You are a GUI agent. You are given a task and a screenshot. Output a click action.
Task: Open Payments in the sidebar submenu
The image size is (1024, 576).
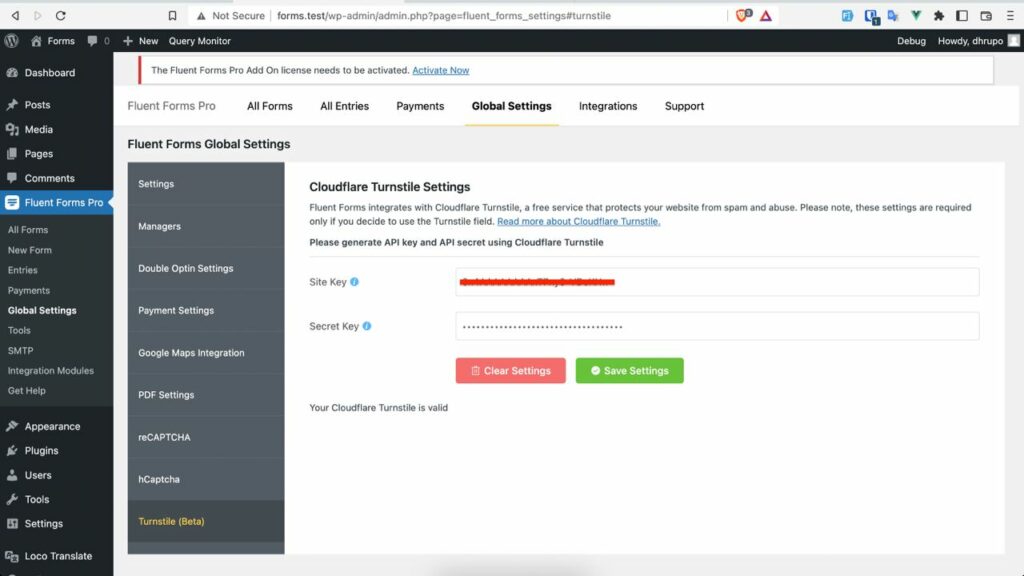pyautogui.click(x=29, y=290)
